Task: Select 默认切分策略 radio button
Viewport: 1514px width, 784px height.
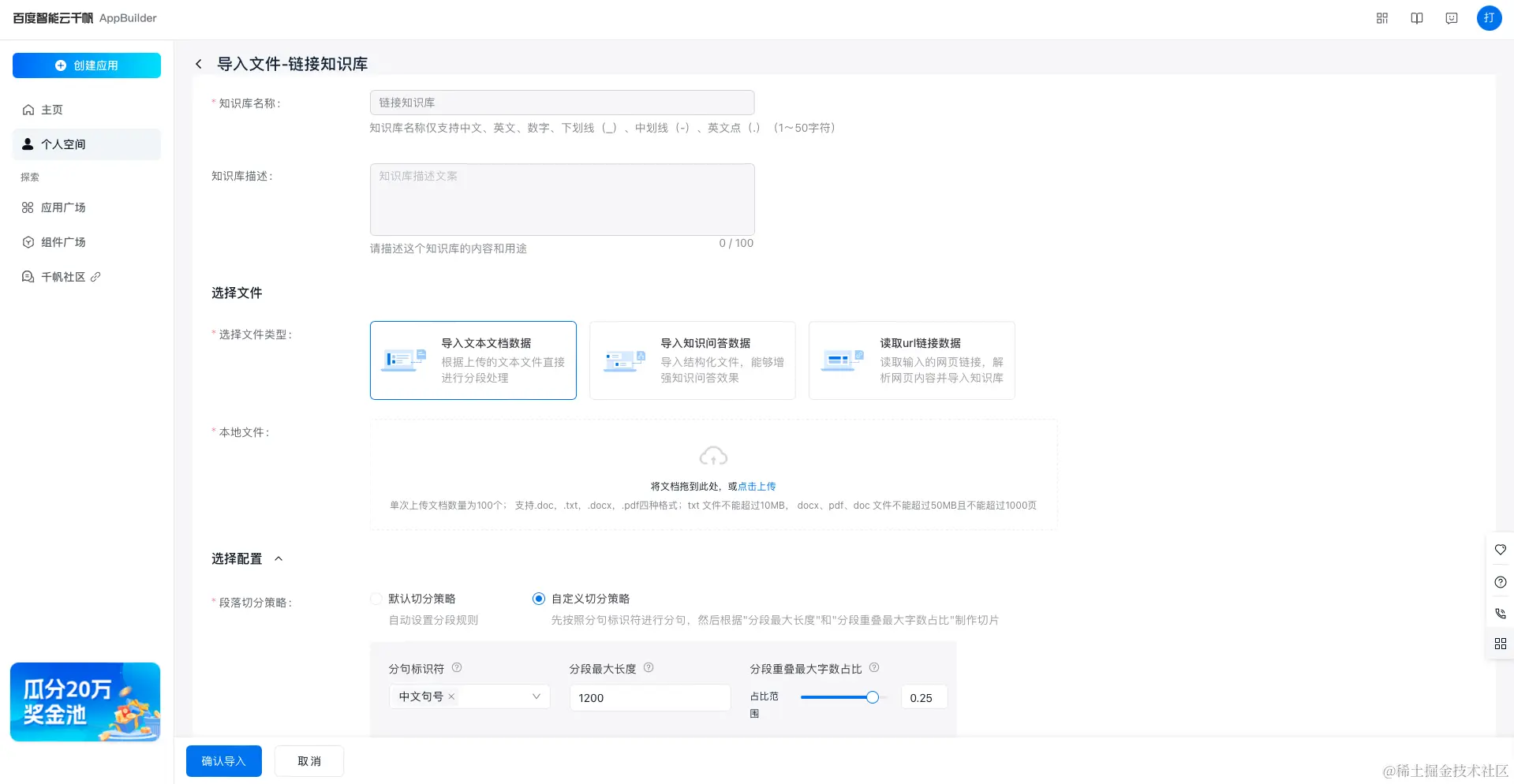Action: tap(377, 599)
